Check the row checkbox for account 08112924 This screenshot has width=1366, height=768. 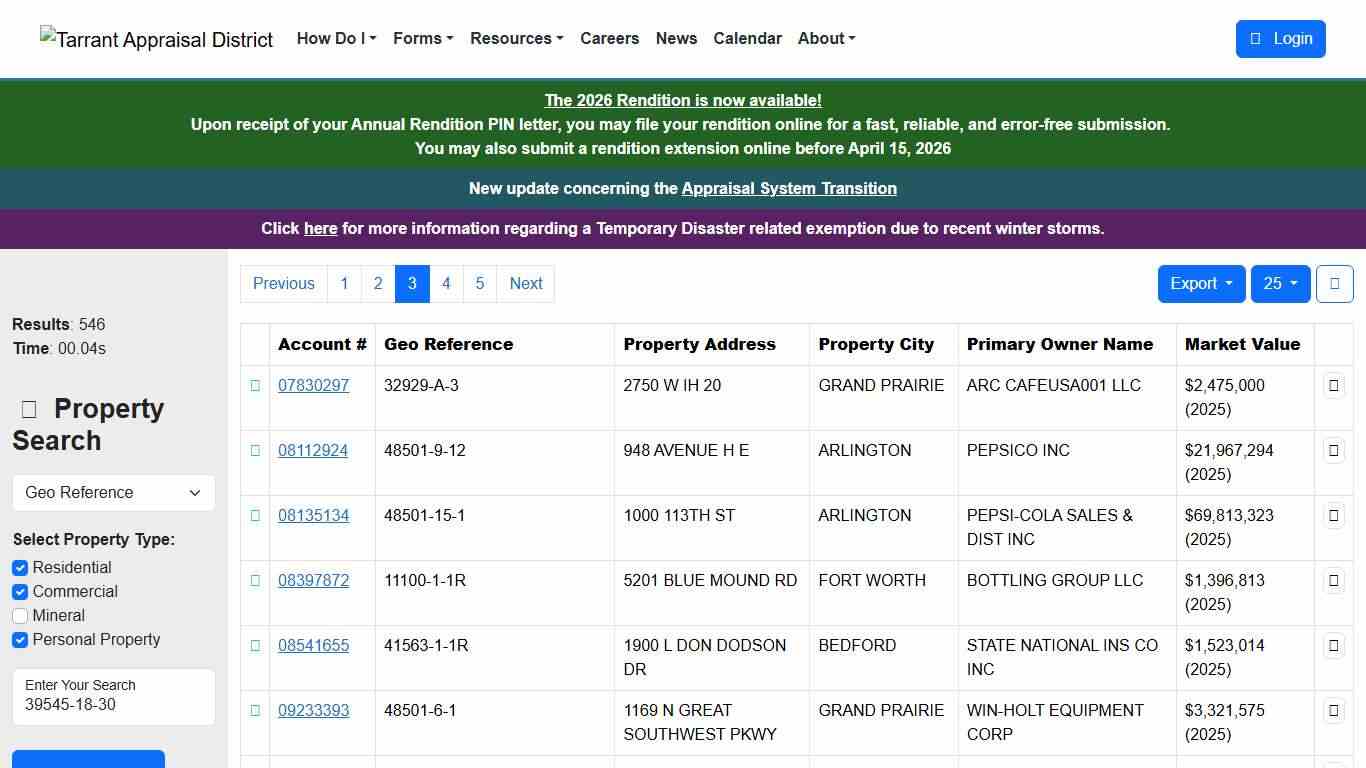(256, 450)
